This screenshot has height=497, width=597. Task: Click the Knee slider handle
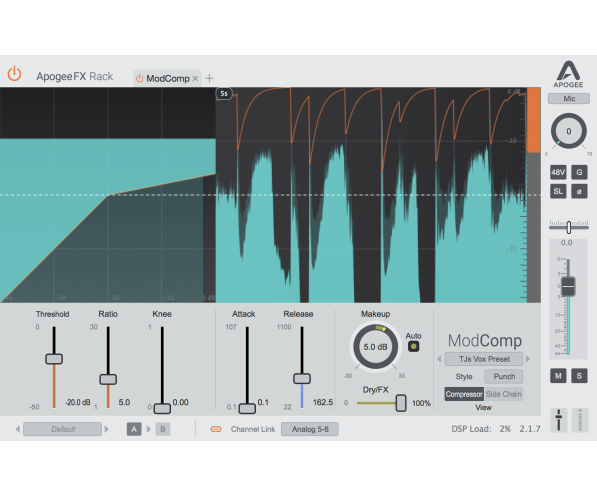tap(162, 409)
